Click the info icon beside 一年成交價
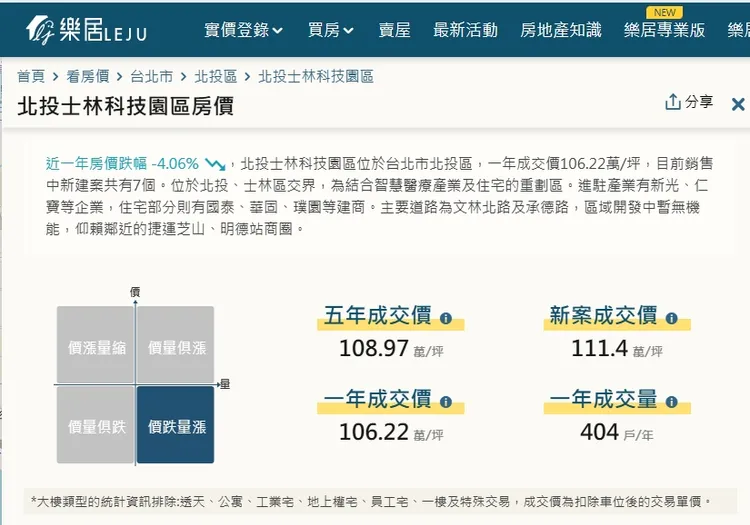This screenshot has height=525, width=750. [x=446, y=402]
